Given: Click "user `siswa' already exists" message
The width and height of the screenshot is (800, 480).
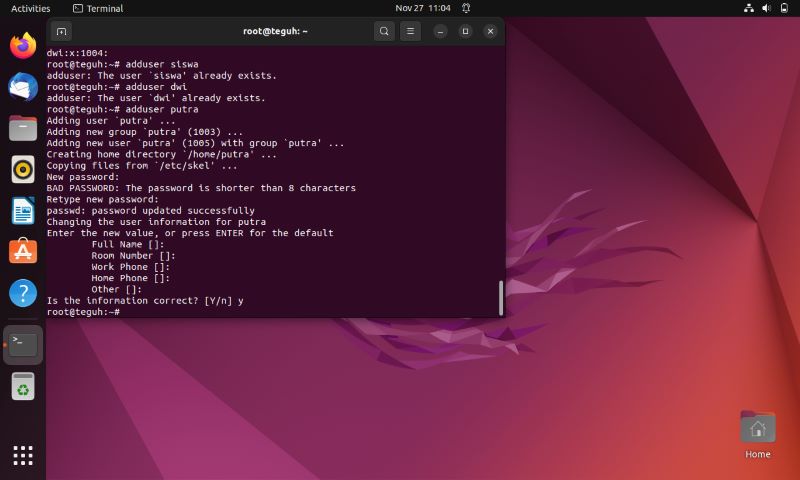Looking at the screenshot, I should coord(162,75).
